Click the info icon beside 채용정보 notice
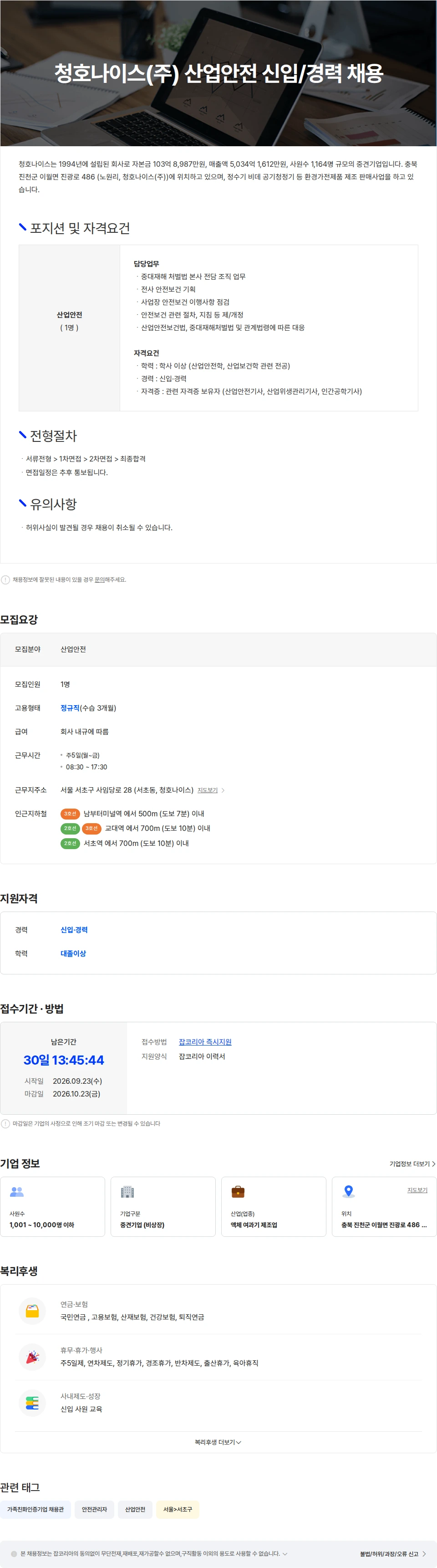This screenshot has height=1568, width=437. pyautogui.click(x=5, y=579)
